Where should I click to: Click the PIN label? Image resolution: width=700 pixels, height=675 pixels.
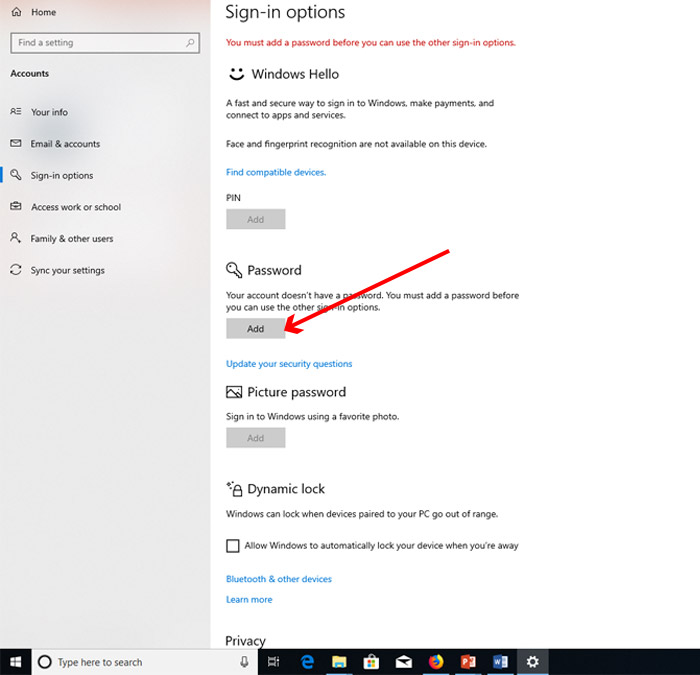233,198
